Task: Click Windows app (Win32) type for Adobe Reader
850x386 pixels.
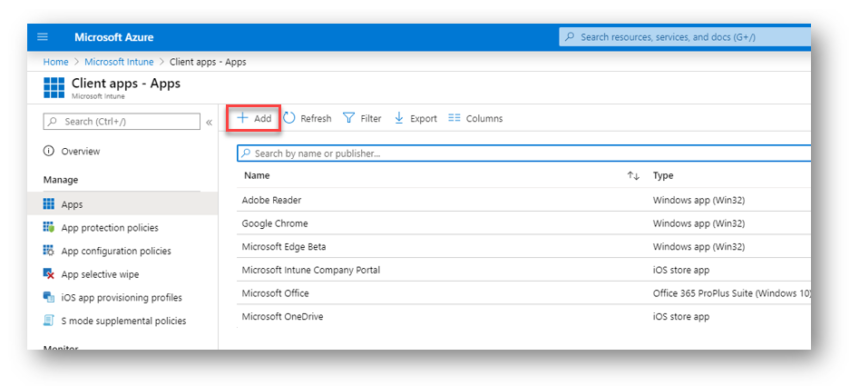Action: point(699,200)
